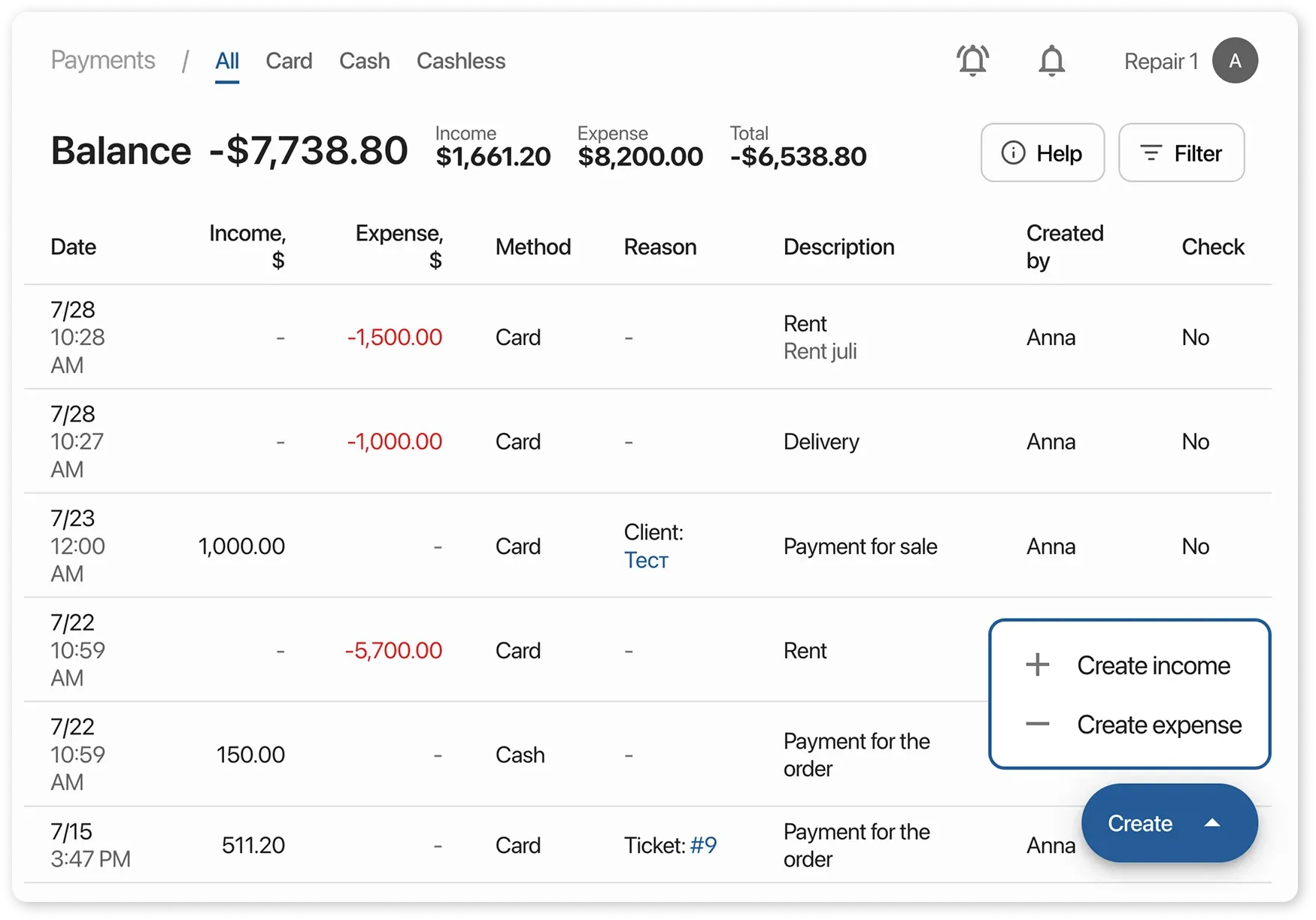Select the All tab
Image resolution: width=1316 pixels, height=920 pixels.
(227, 61)
